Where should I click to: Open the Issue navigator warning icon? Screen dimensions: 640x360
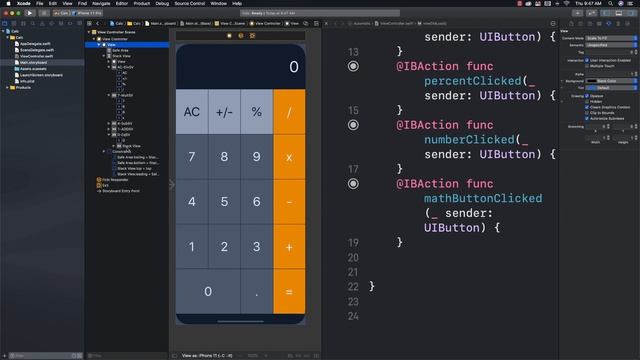(42, 24)
